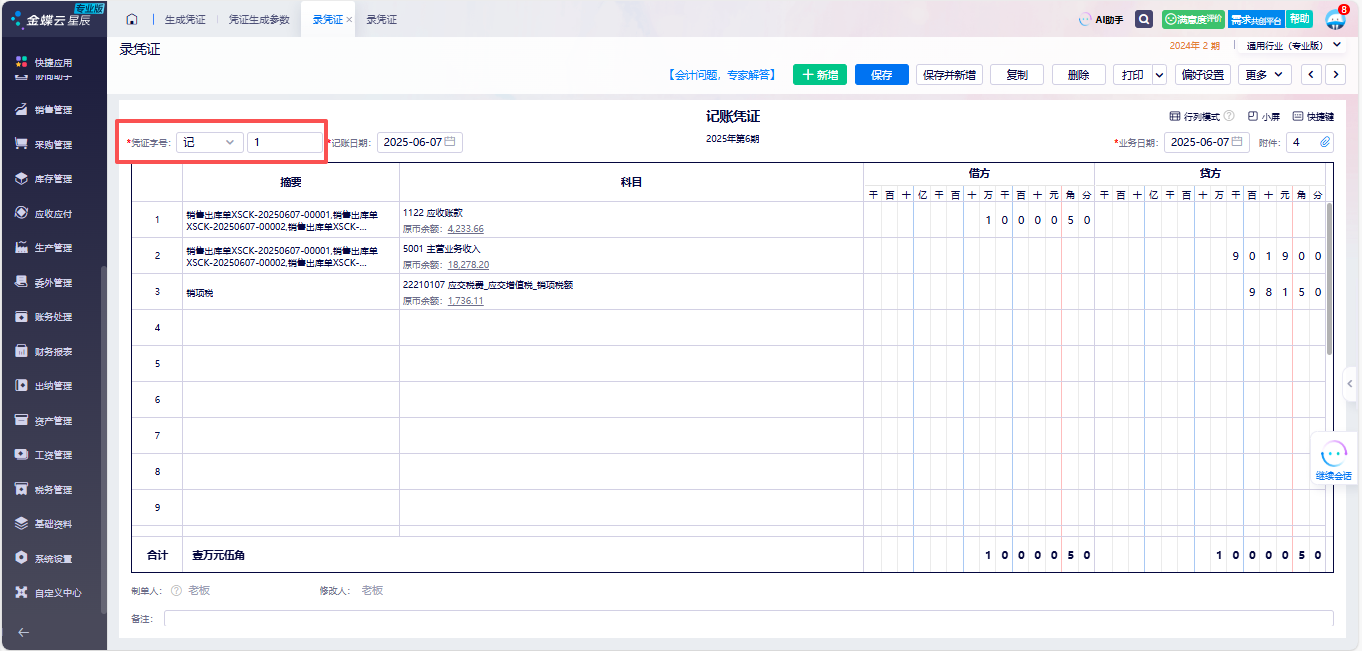Collapse the sidebar with the bottom arrow

[24, 632]
